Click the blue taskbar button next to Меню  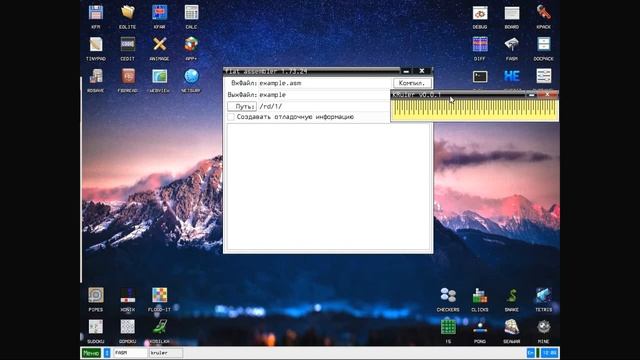[107, 353]
